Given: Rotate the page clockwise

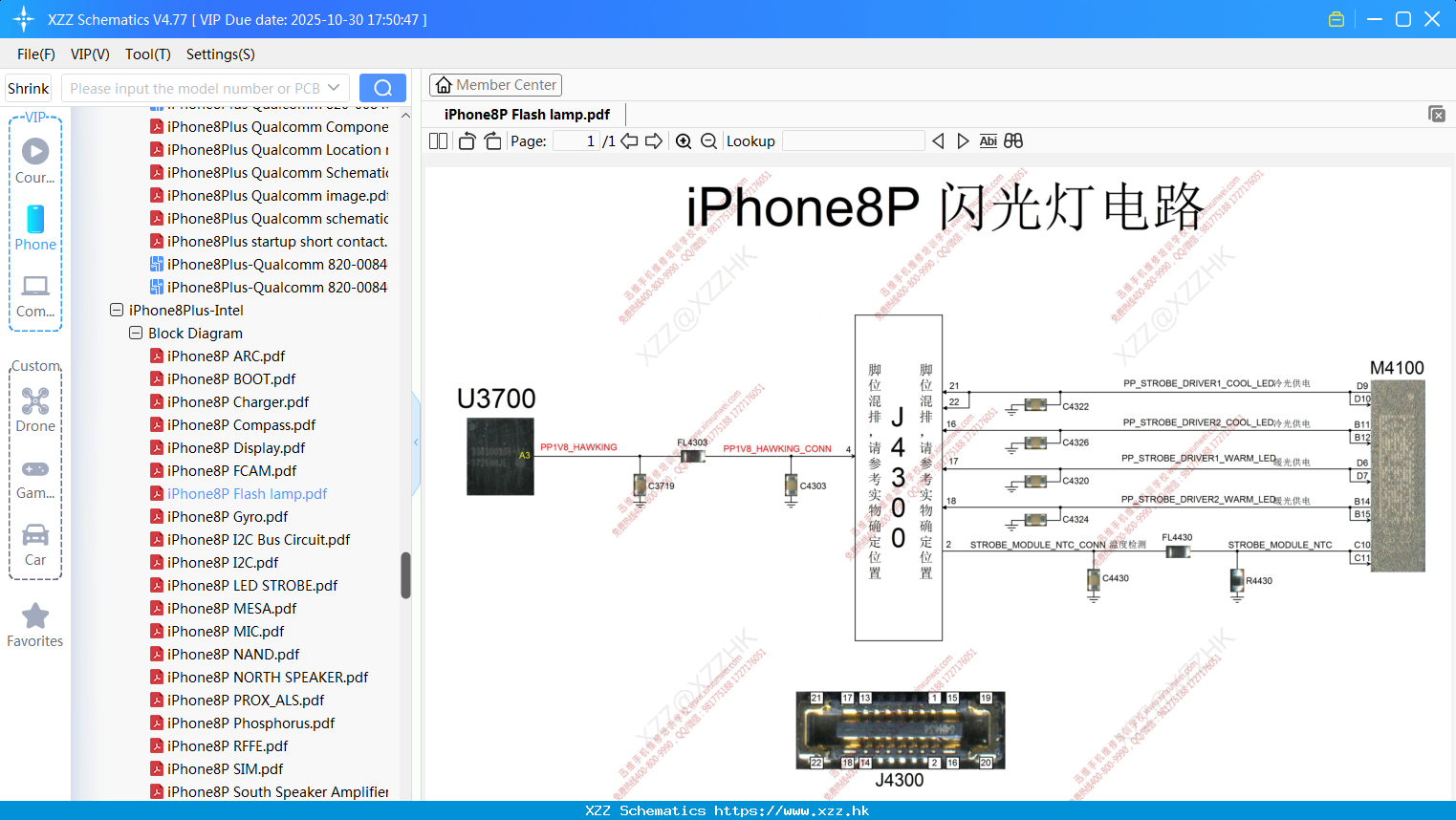Looking at the screenshot, I should pos(492,141).
